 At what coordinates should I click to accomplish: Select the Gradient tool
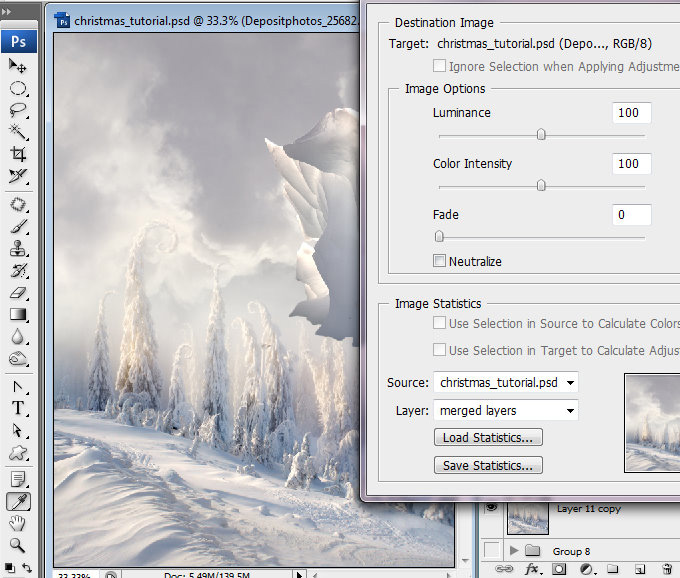click(x=18, y=314)
